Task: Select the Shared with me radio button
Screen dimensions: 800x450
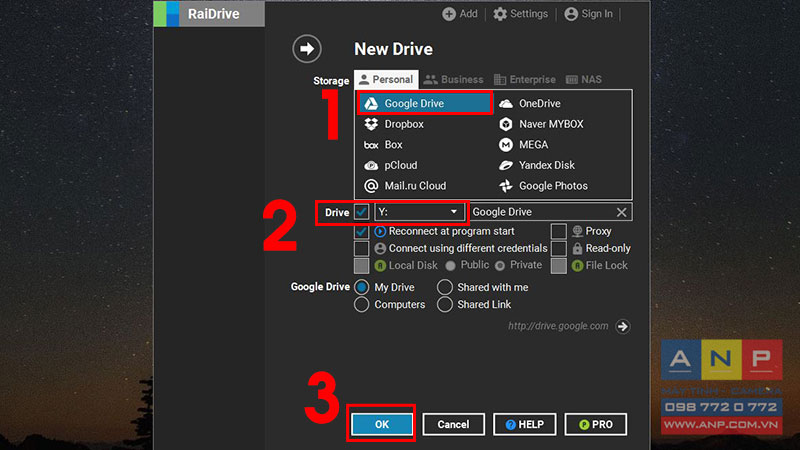Action: click(x=445, y=287)
